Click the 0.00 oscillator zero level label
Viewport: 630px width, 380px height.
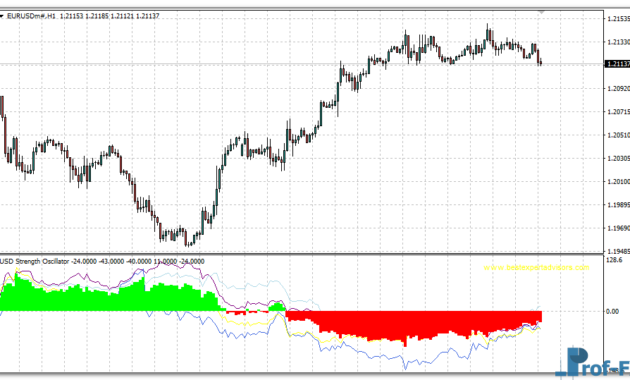tap(613, 311)
